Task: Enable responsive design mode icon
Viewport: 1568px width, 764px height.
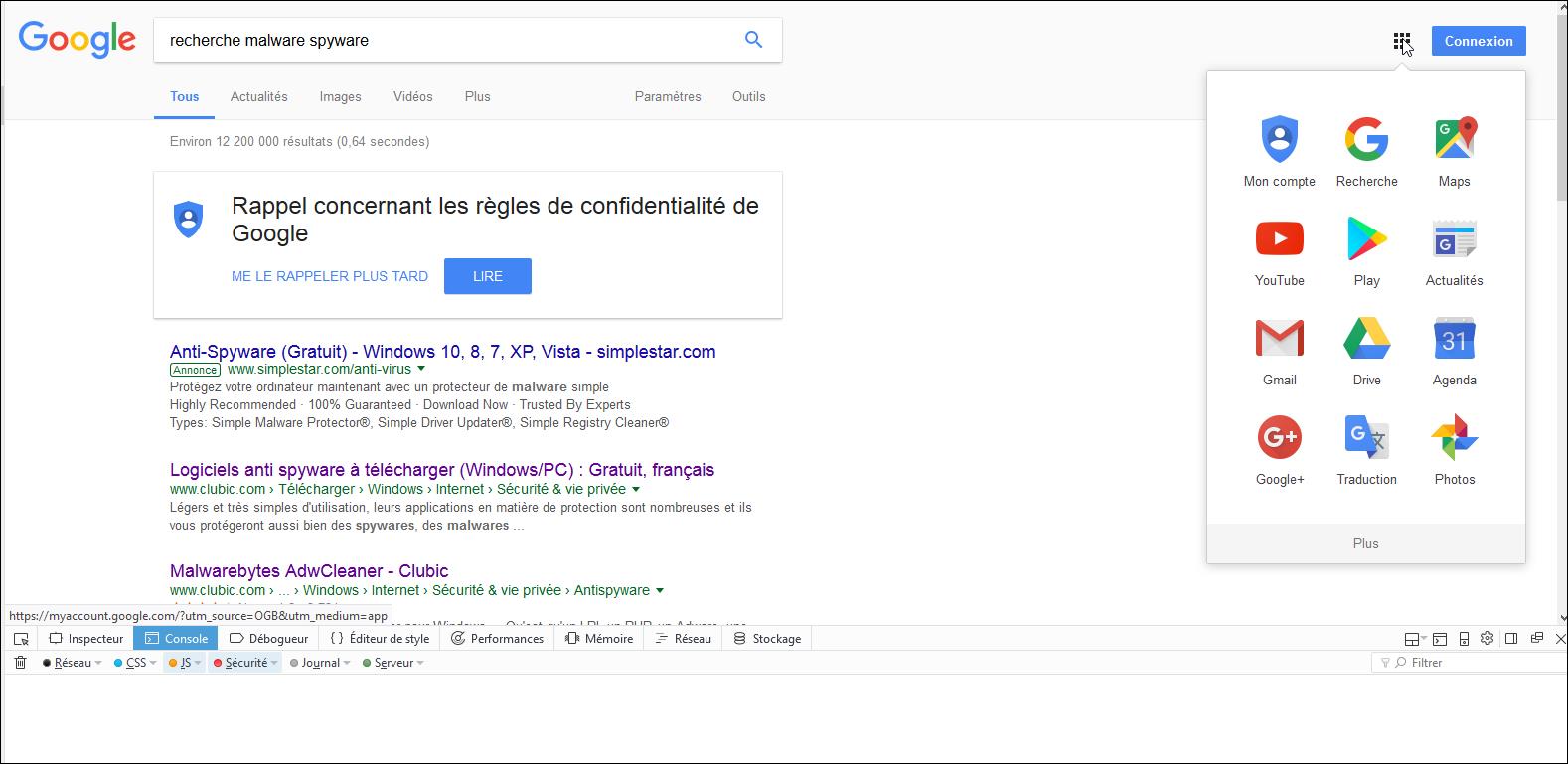Action: pyautogui.click(x=1464, y=638)
